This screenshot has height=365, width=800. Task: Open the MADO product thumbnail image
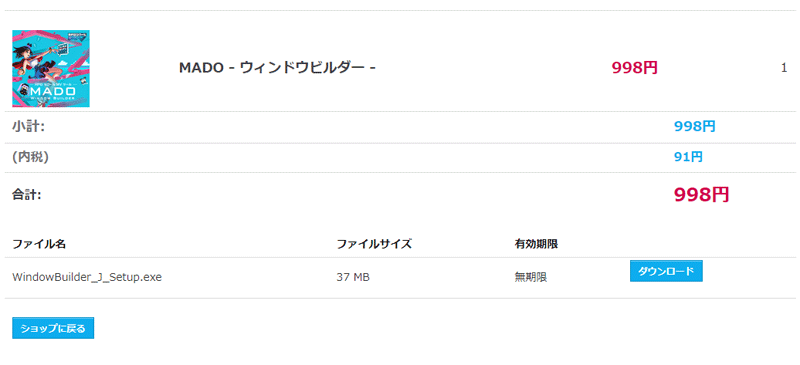click(51, 68)
